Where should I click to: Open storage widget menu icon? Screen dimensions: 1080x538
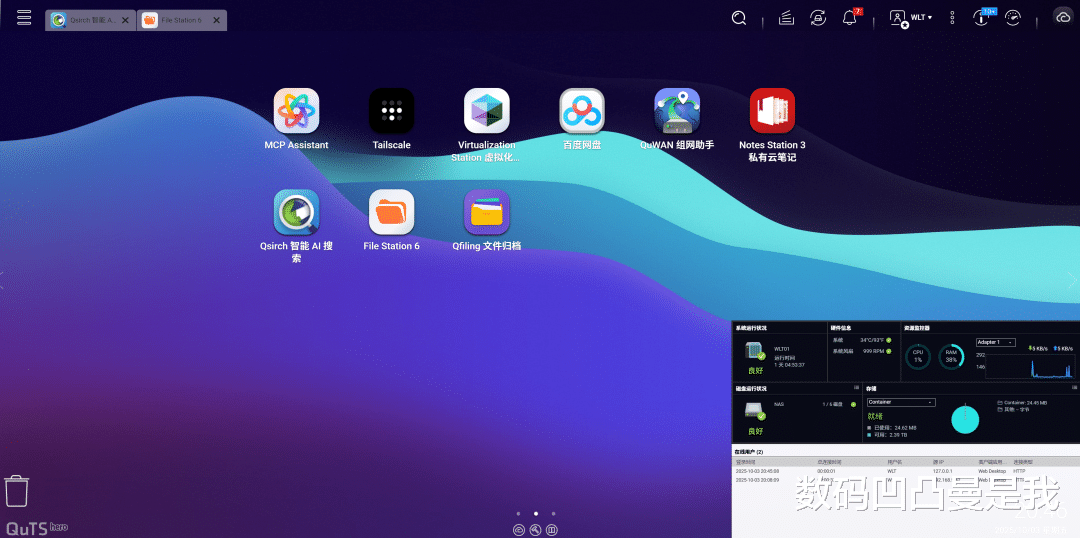click(1074, 388)
